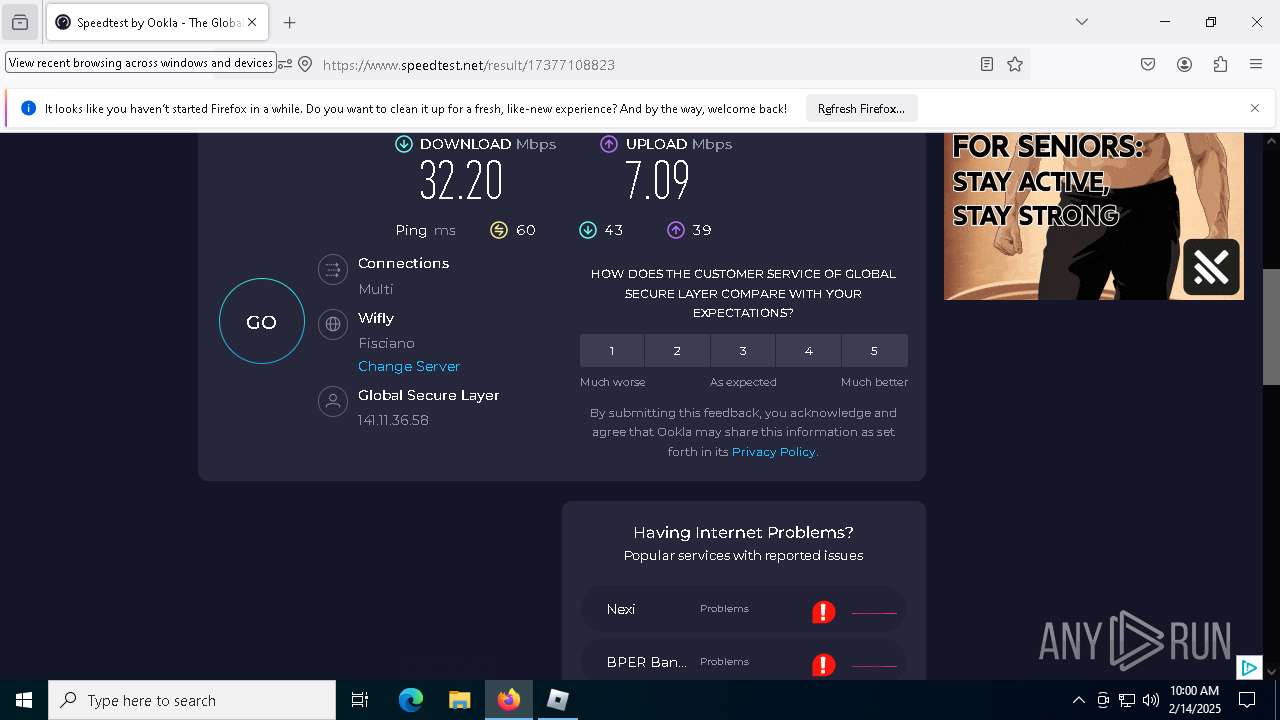
Task: Close the Speedtest by Ookla tab
Action: pos(252,22)
